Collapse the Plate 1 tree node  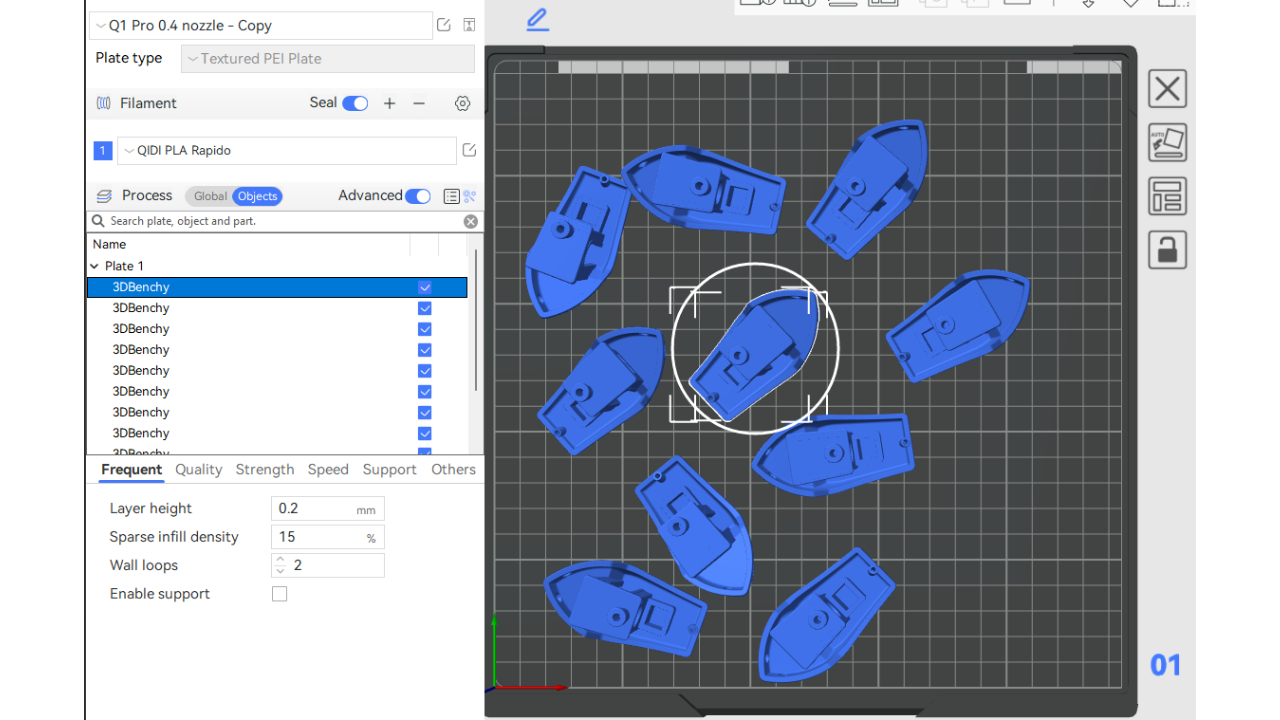95,266
